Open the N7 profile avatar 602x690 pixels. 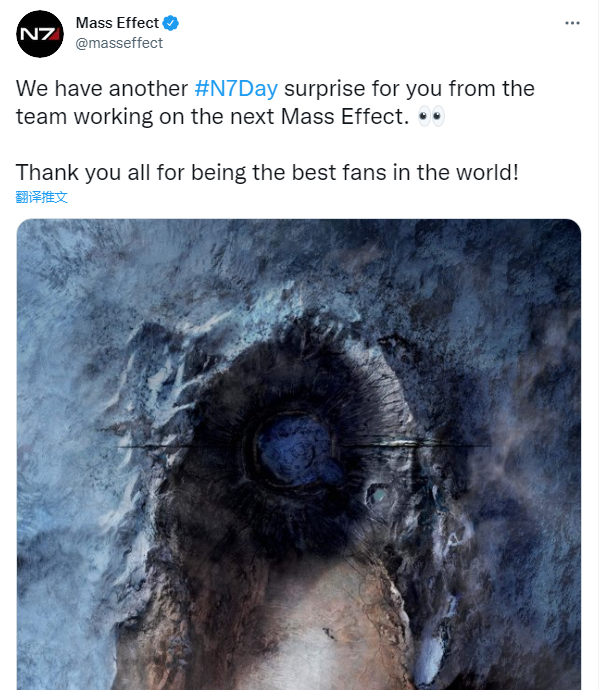(40, 34)
